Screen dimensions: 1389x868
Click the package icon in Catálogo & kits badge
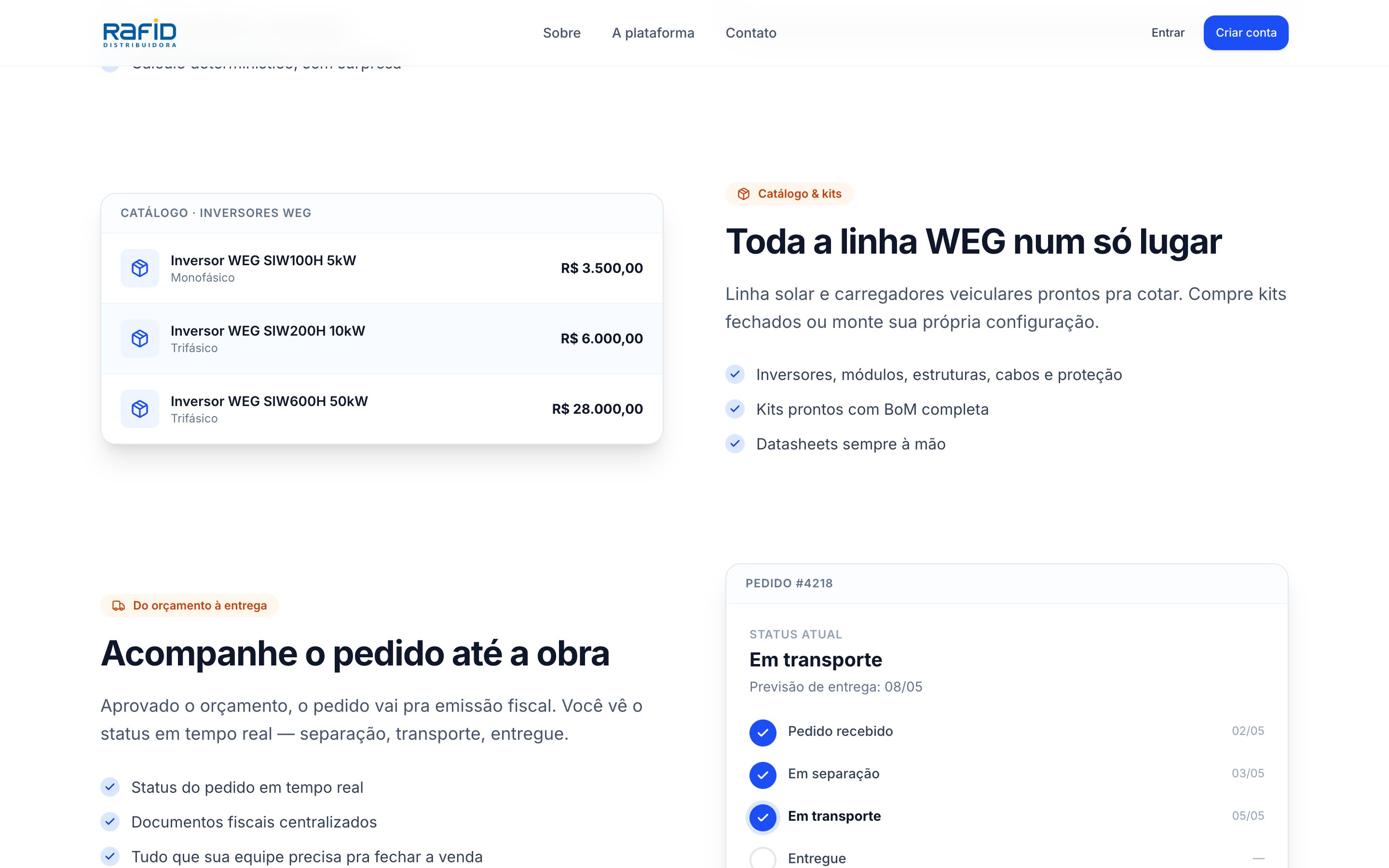743,194
